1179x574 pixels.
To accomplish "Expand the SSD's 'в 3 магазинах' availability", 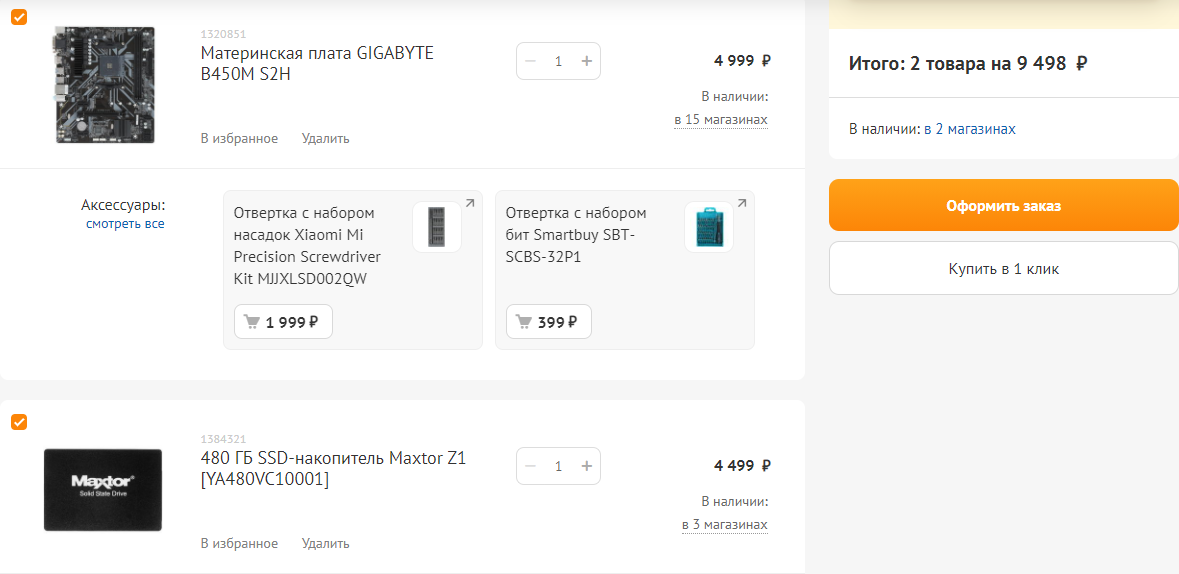I will pyautogui.click(x=724, y=525).
